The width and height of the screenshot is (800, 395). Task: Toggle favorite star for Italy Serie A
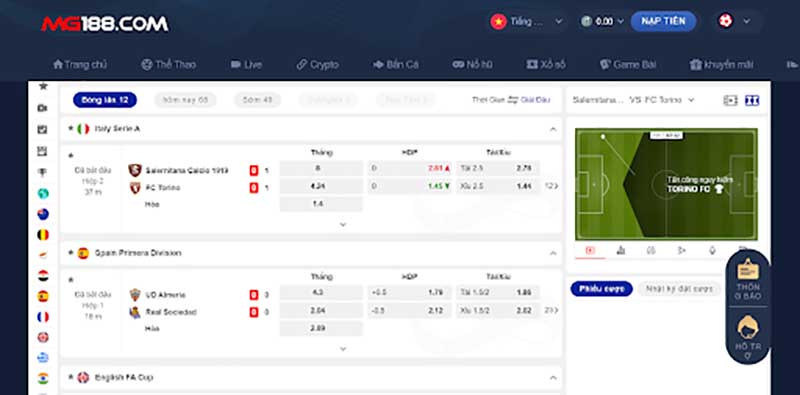(x=71, y=129)
